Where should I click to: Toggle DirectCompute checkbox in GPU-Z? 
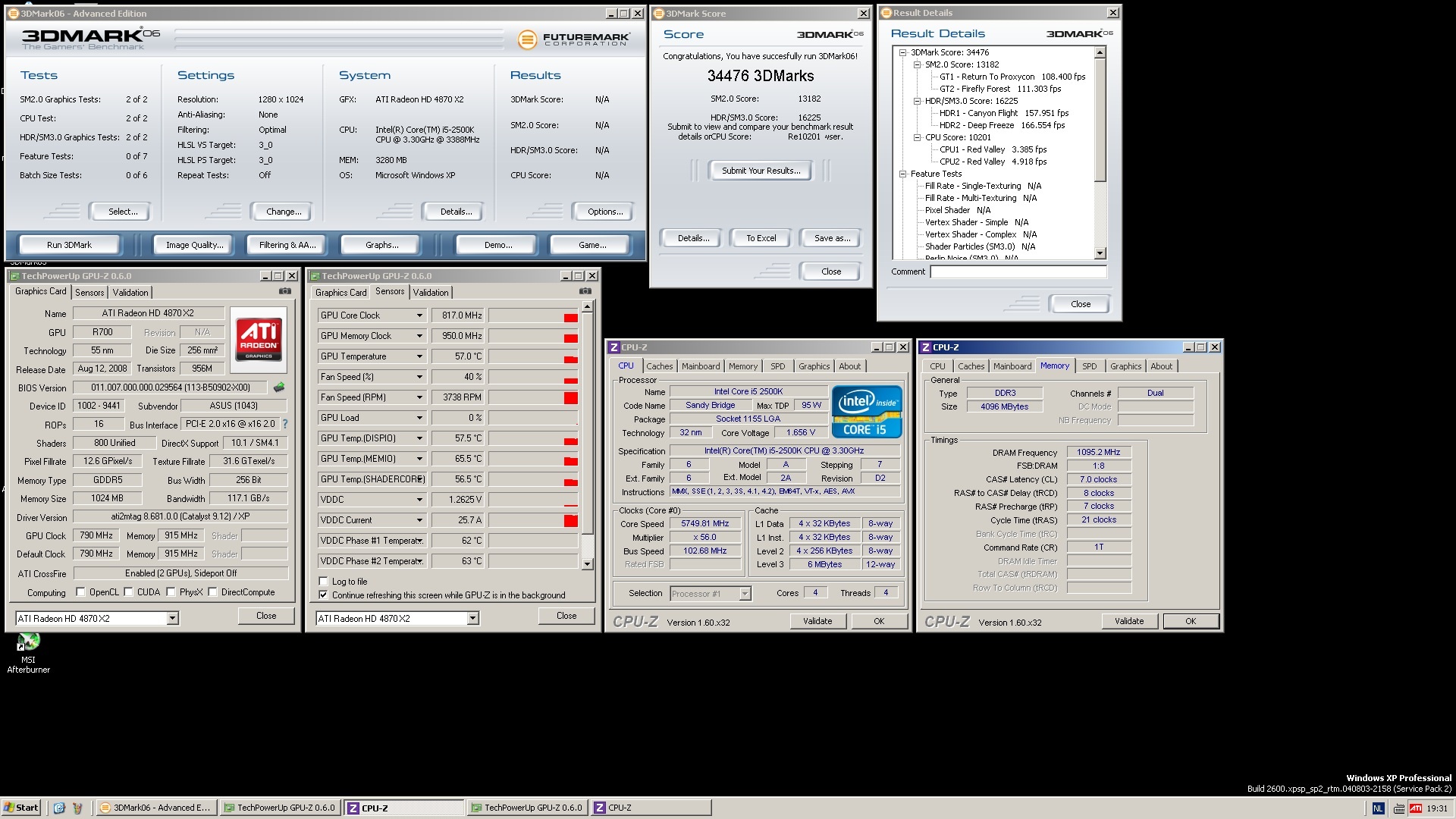(x=213, y=592)
